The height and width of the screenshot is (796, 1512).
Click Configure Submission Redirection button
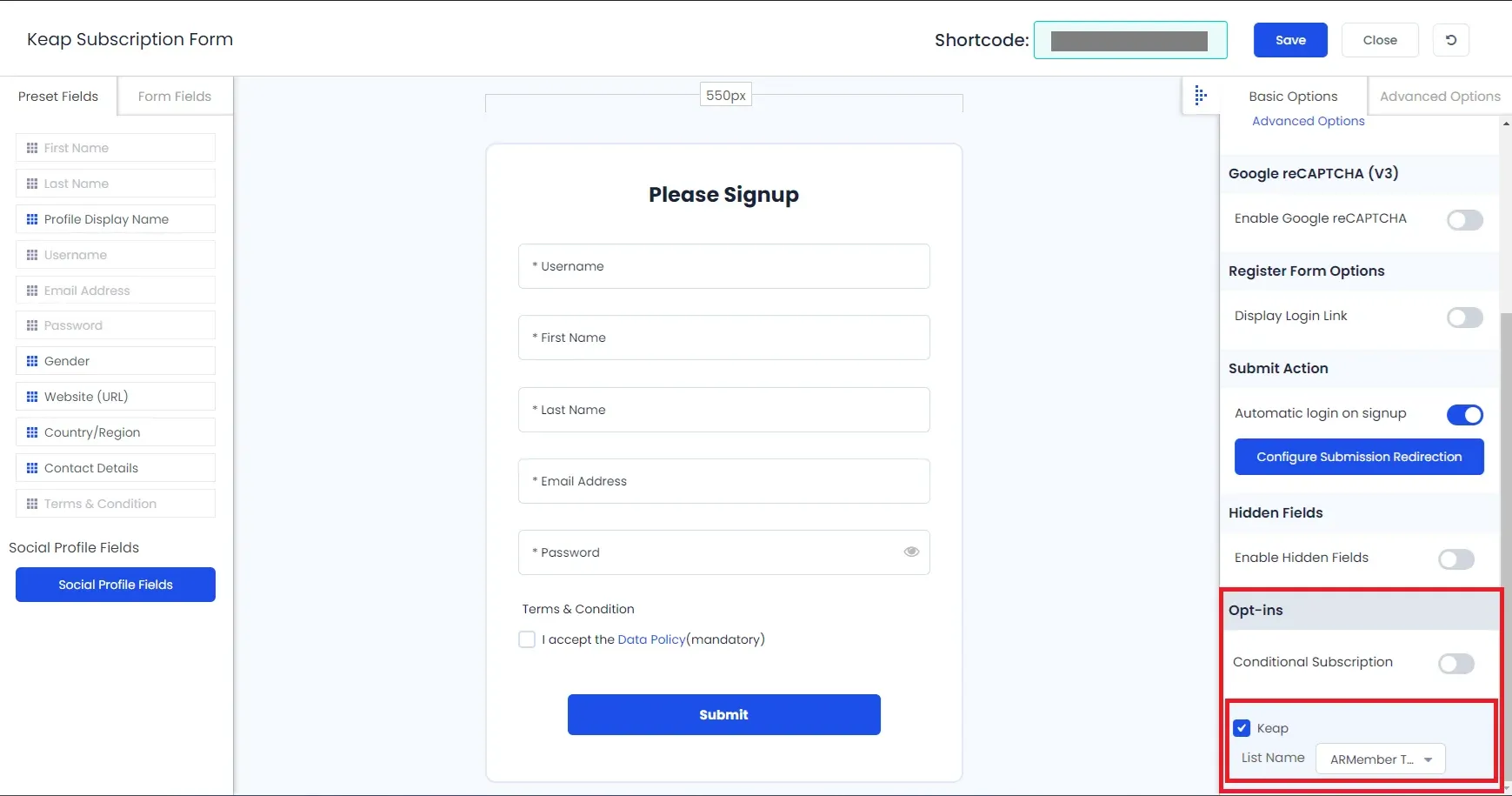(1359, 457)
